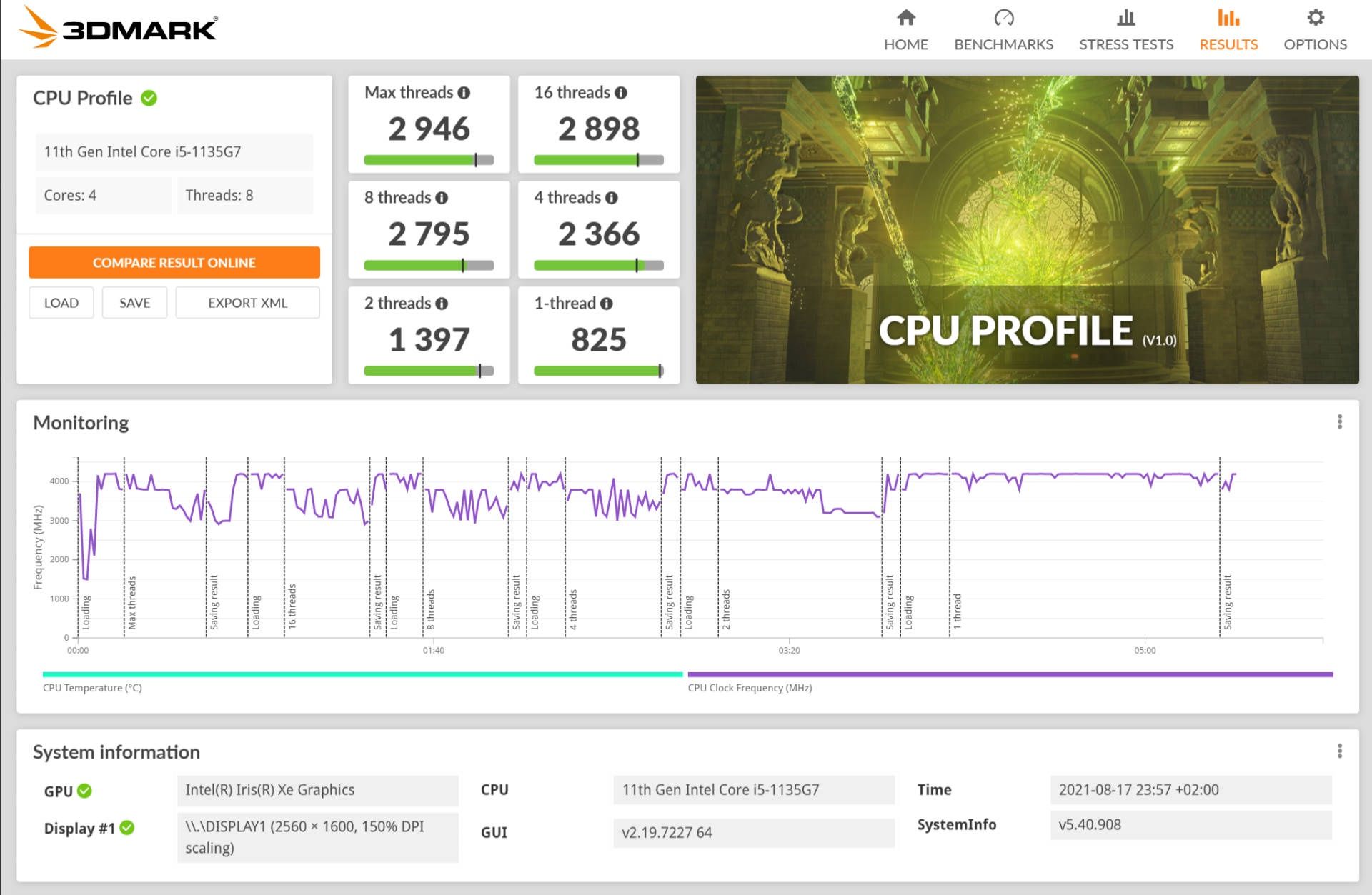Screen dimensions: 1372x895
Task: Click the 'Threads: 8' field
Action: [x=245, y=195]
